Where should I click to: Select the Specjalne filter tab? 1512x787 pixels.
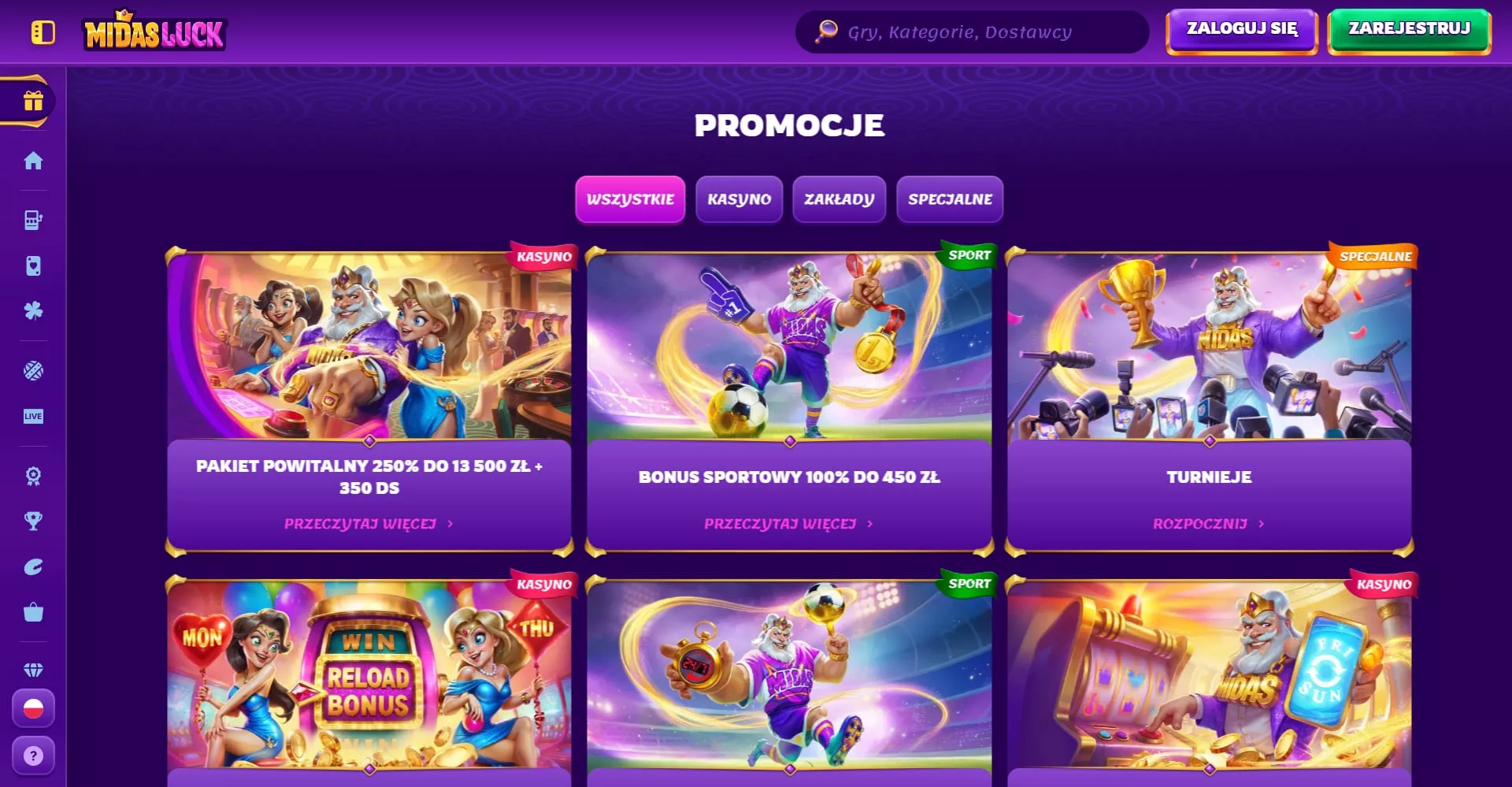tap(950, 199)
